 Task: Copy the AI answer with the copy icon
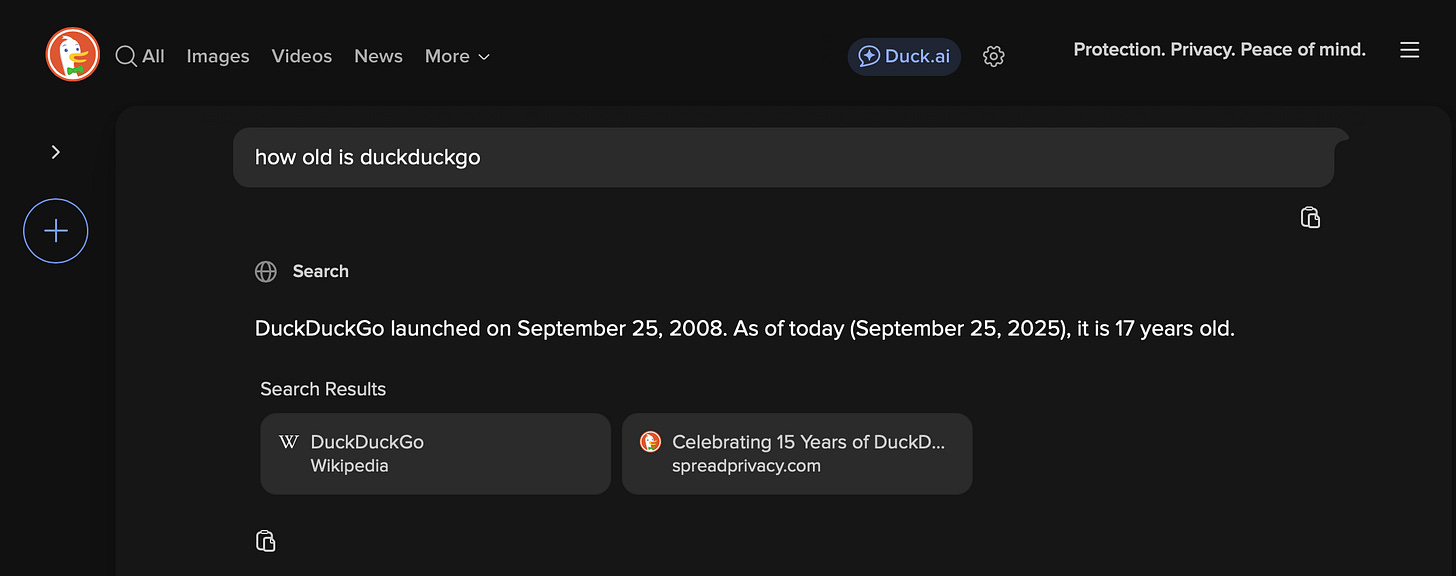pos(266,541)
